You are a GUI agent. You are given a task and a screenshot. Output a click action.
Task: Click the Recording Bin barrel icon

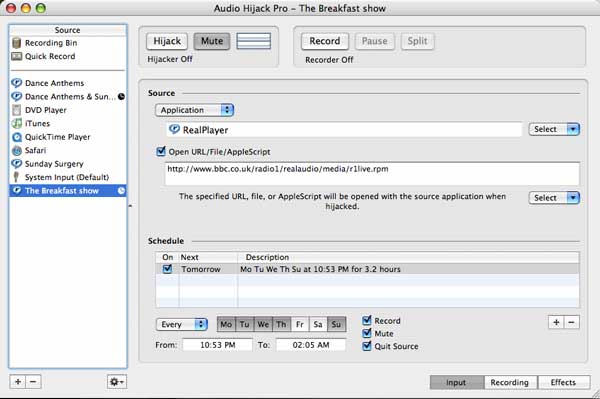coord(16,43)
